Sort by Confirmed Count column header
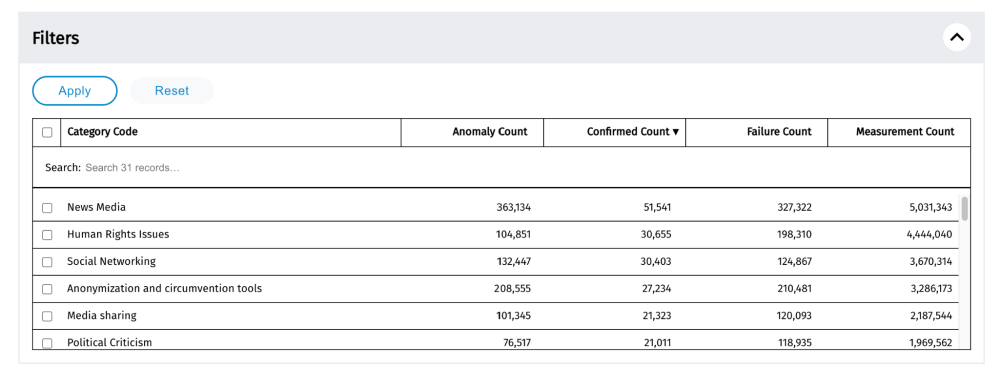Screen dimensions: 1000x374 coord(633,132)
